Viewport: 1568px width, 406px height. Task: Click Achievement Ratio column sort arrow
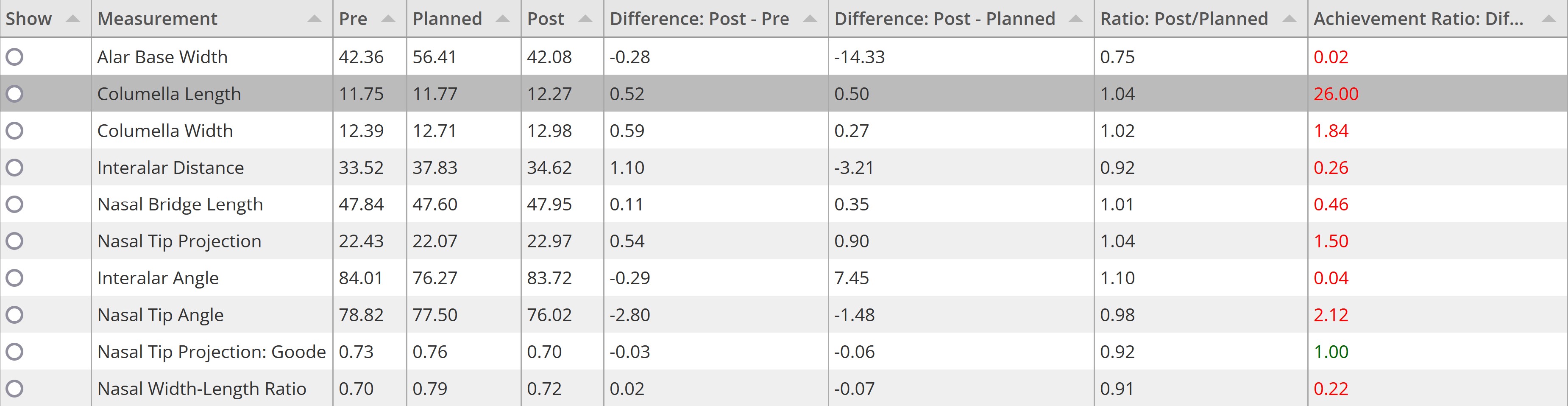(x=1549, y=19)
